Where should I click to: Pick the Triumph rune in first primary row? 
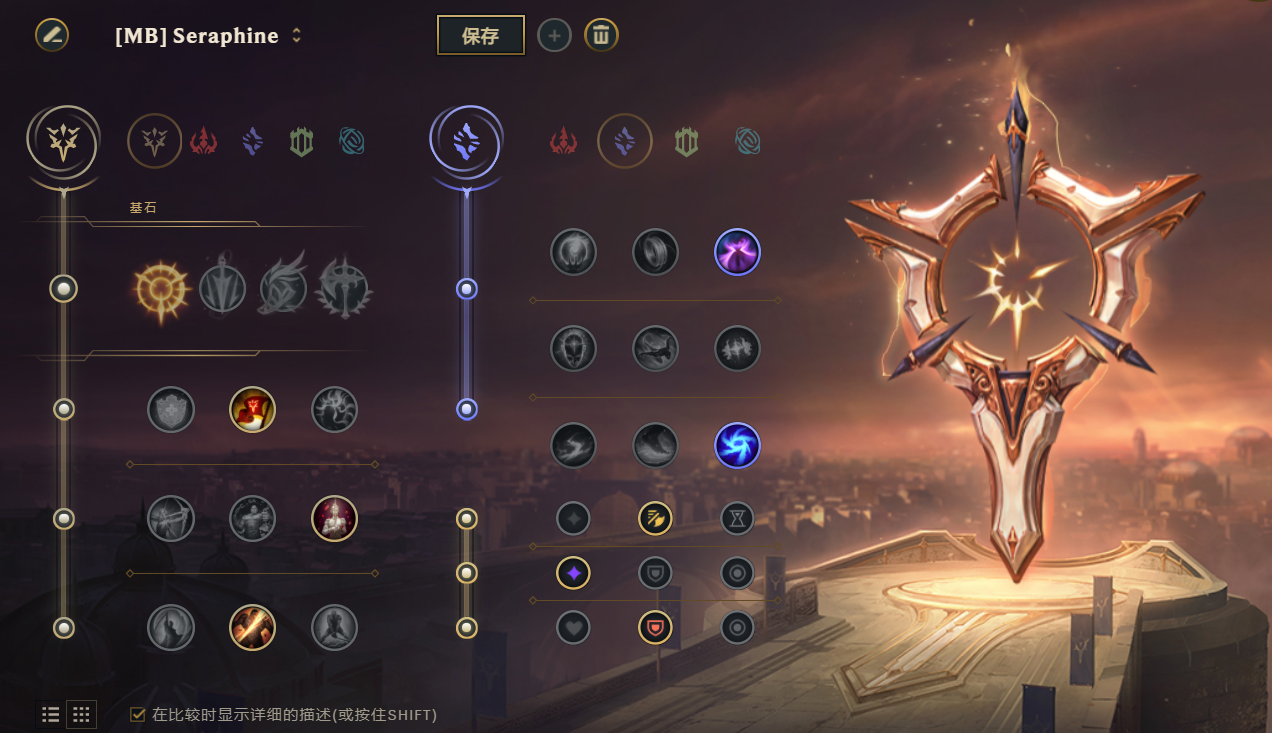point(253,409)
